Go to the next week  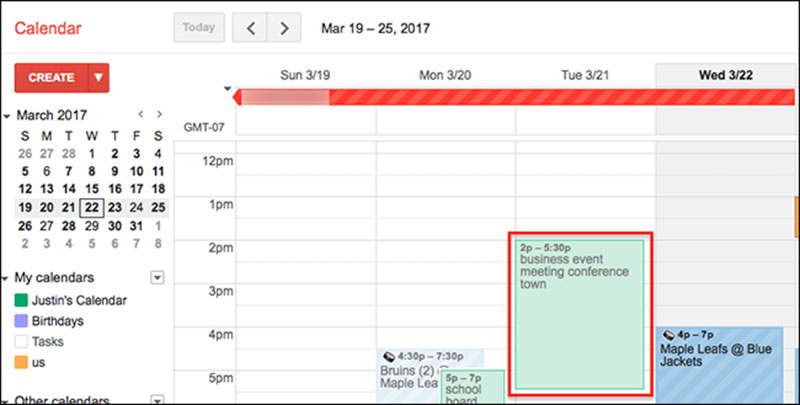coord(285,28)
